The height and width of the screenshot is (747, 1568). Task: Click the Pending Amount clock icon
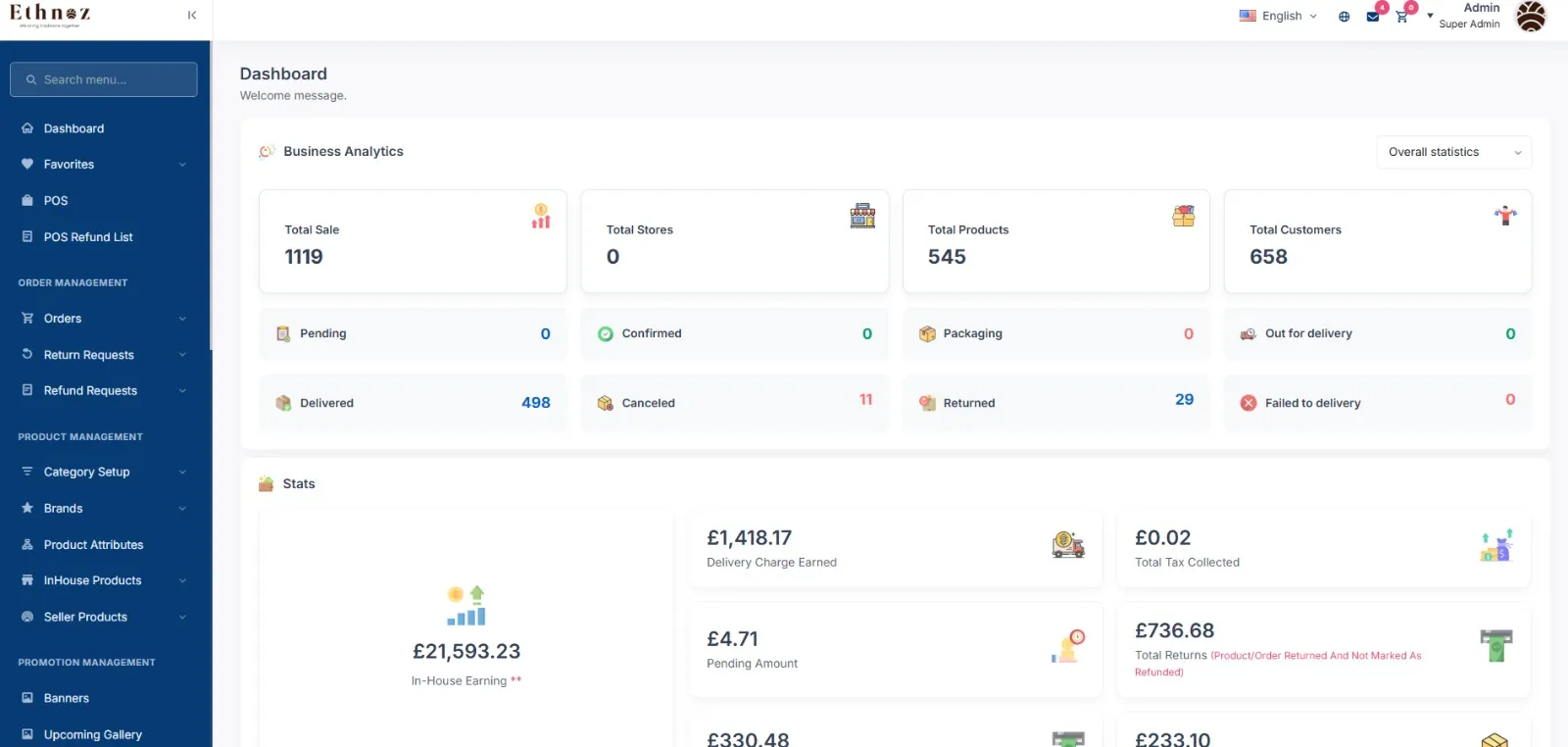[x=1068, y=646]
